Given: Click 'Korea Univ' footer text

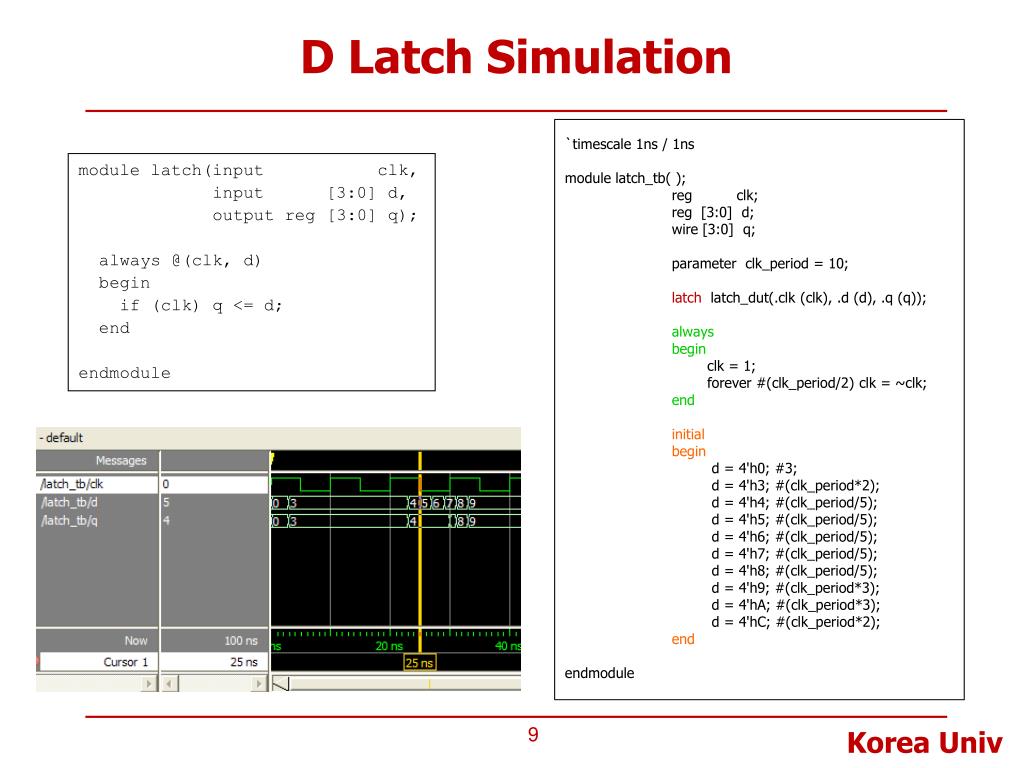Looking at the screenshot, I should pos(924,743).
